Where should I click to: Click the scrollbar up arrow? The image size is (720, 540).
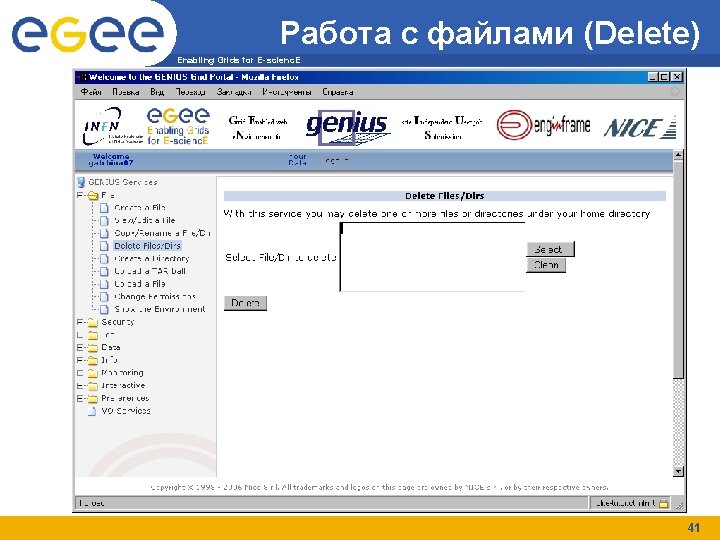click(x=678, y=155)
